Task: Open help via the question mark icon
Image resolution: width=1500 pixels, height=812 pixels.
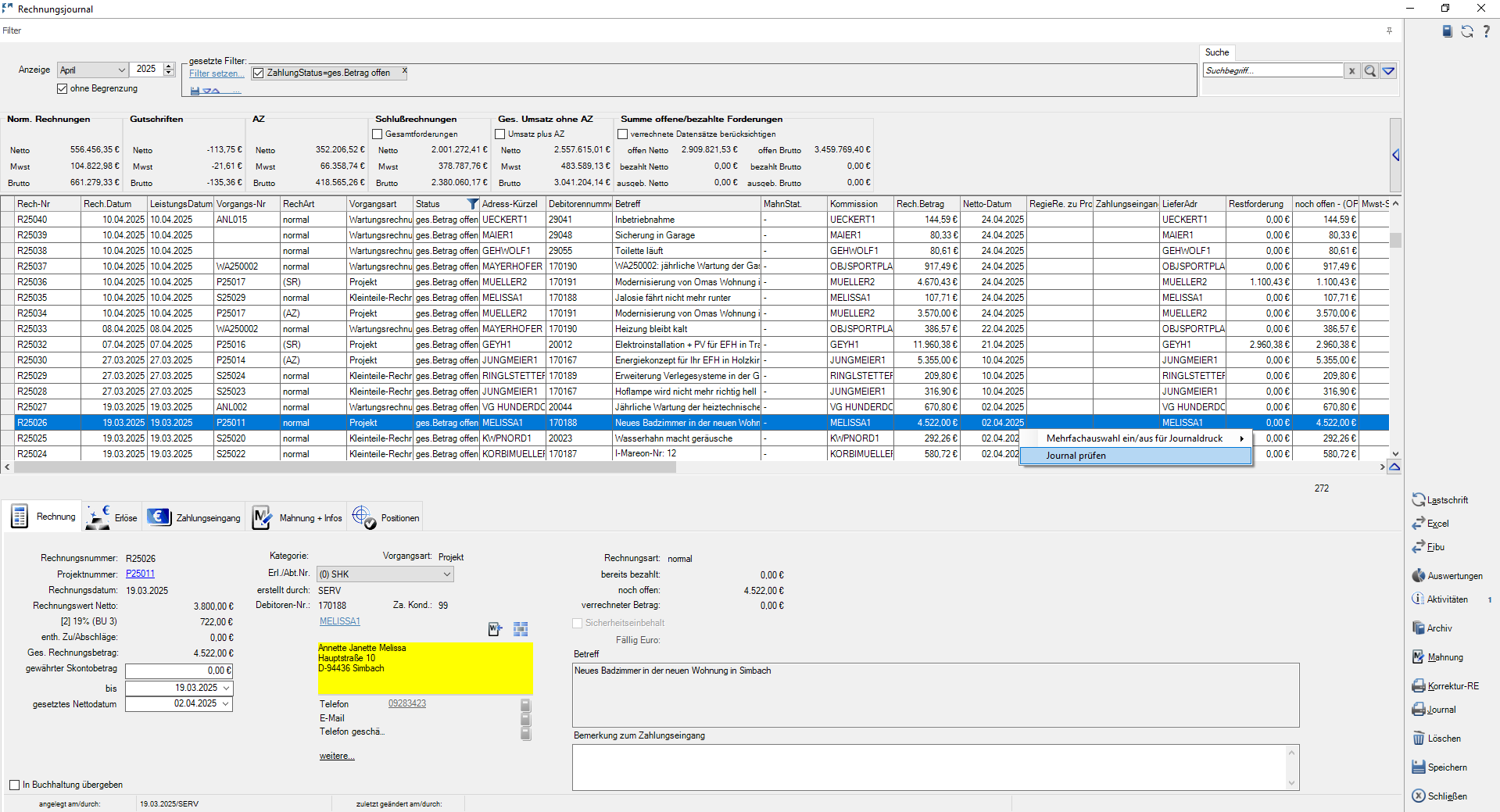Action: [1486, 31]
